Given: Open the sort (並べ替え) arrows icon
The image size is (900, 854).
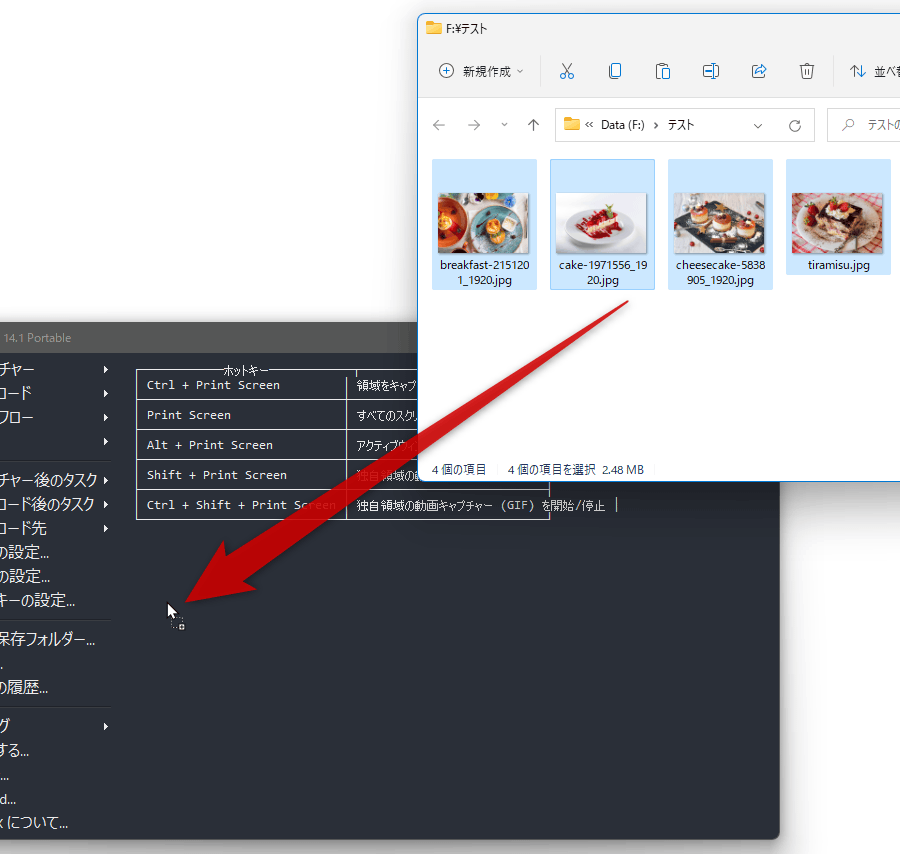Looking at the screenshot, I should click(858, 71).
